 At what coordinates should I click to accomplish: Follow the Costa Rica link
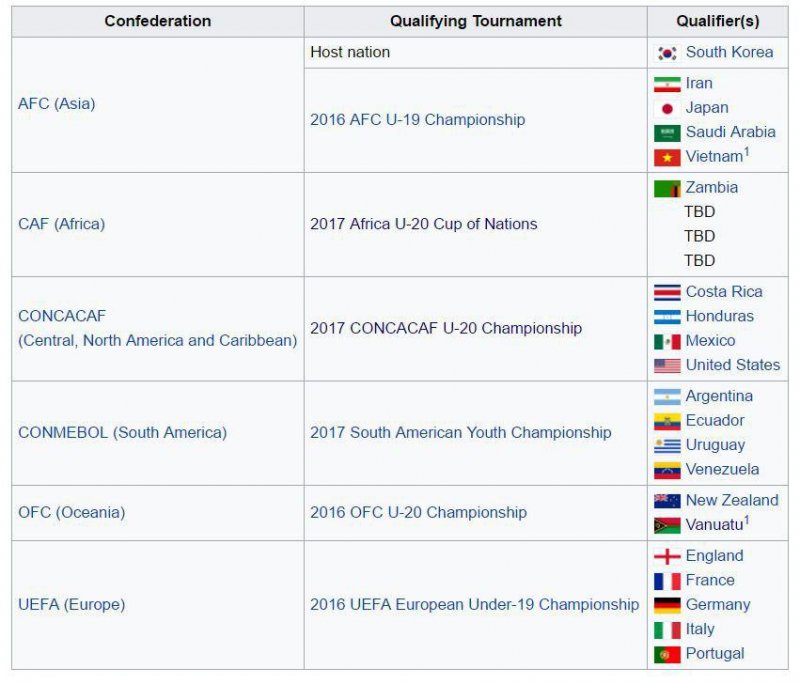pos(724,292)
